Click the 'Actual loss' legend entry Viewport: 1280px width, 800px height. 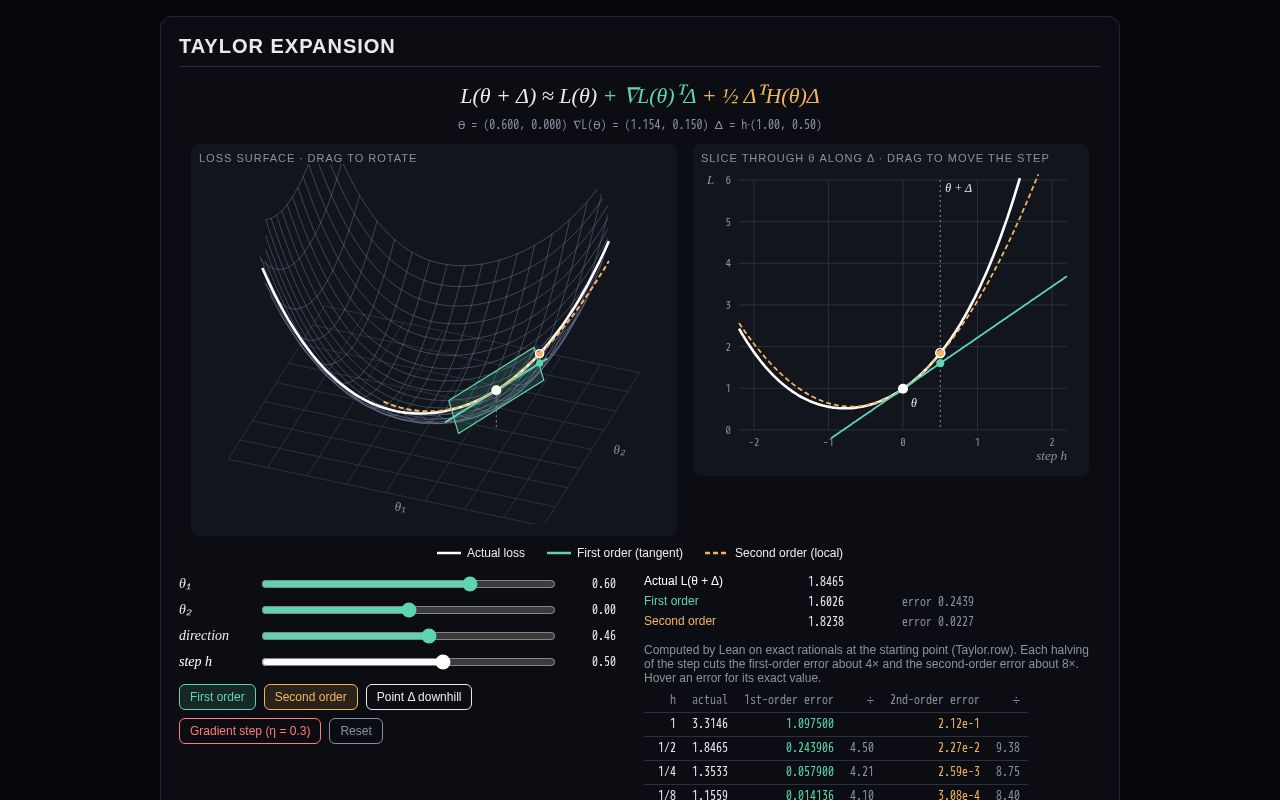click(x=481, y=553)
